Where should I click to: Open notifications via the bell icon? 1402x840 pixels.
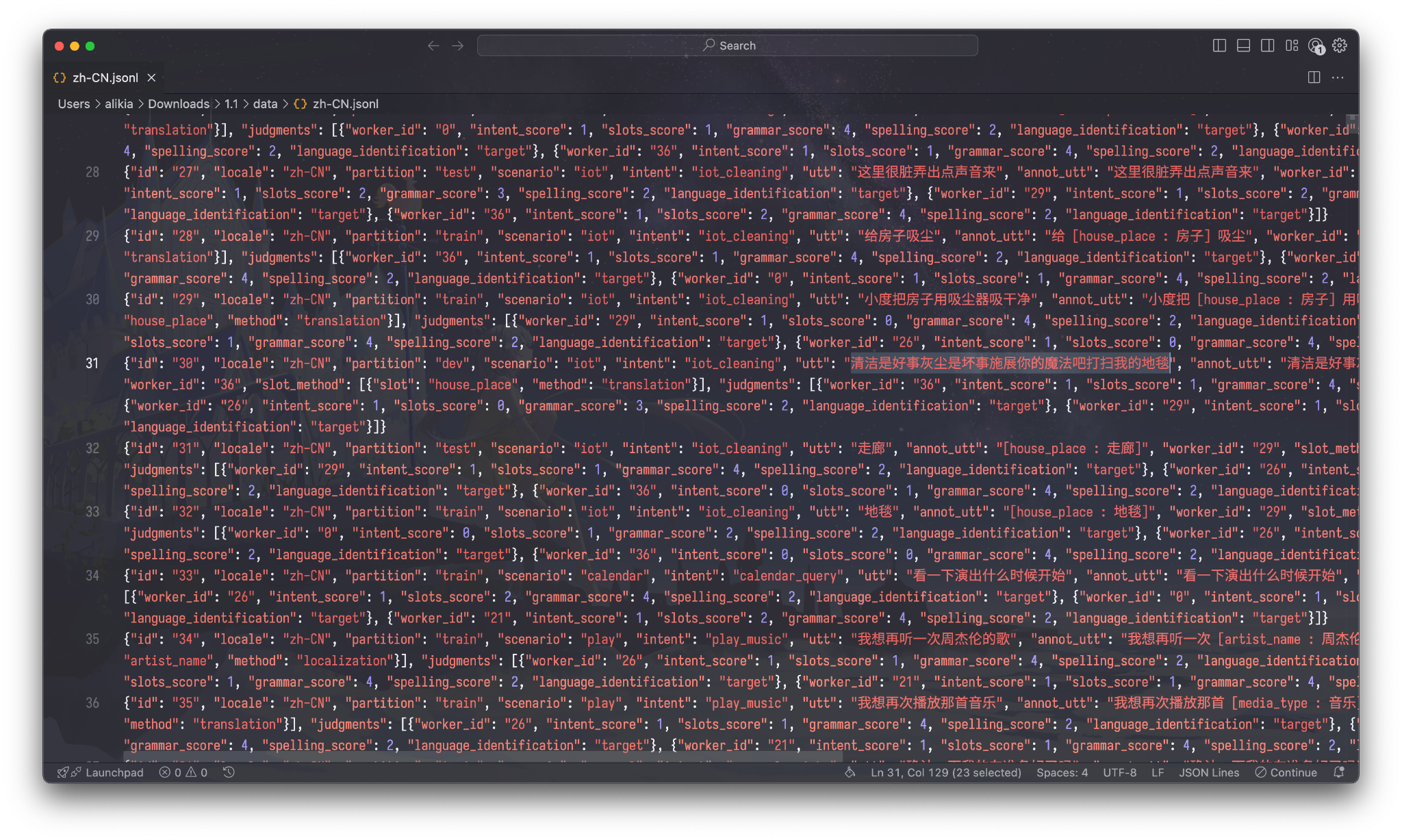(x=1339, y=772)
